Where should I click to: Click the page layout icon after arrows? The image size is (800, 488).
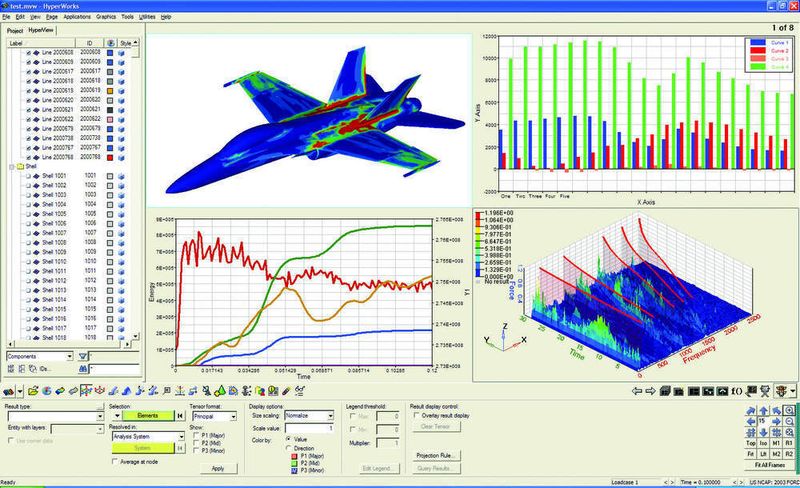tap(665, 392)
